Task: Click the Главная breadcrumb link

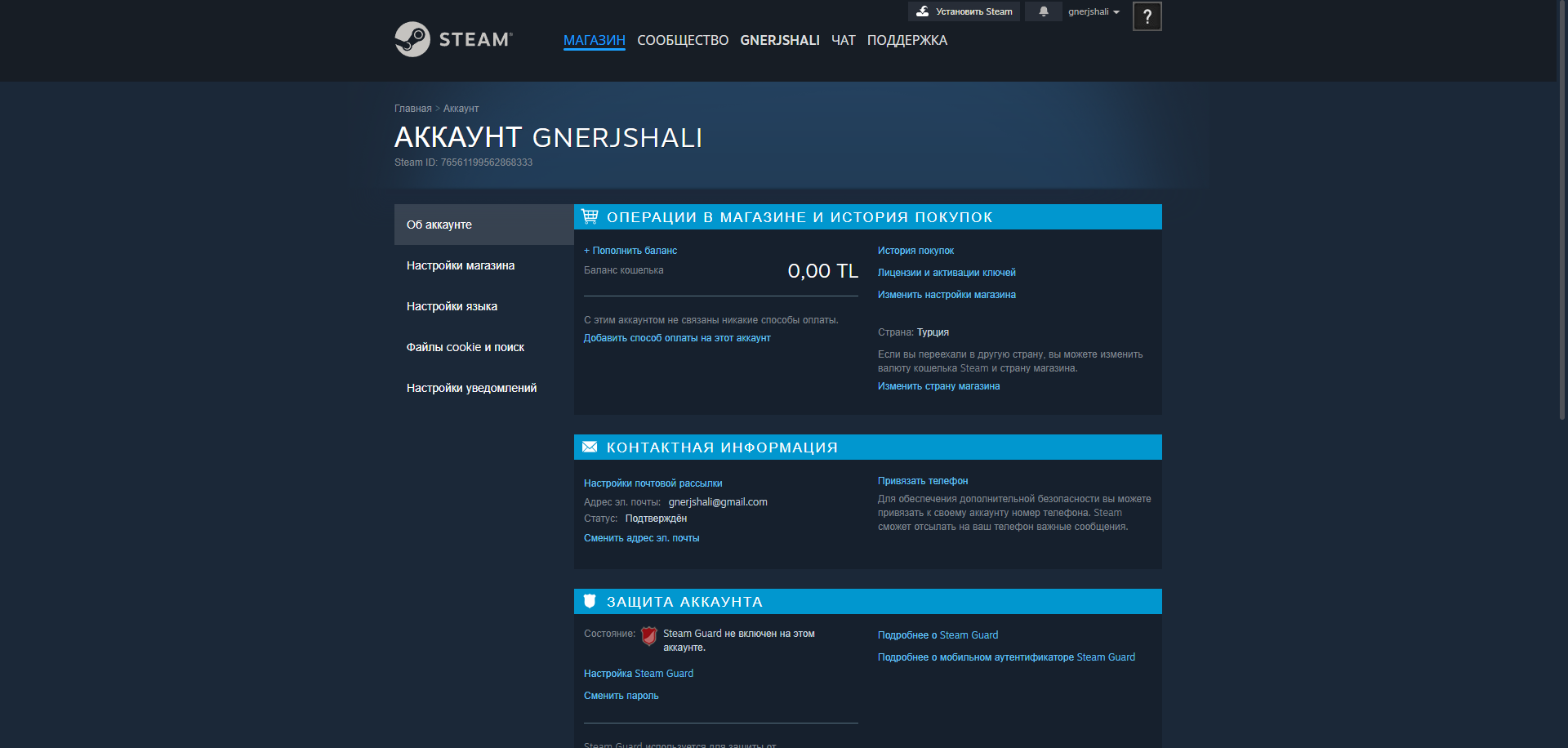Action: pyautogui.click(x=413, y=109)
